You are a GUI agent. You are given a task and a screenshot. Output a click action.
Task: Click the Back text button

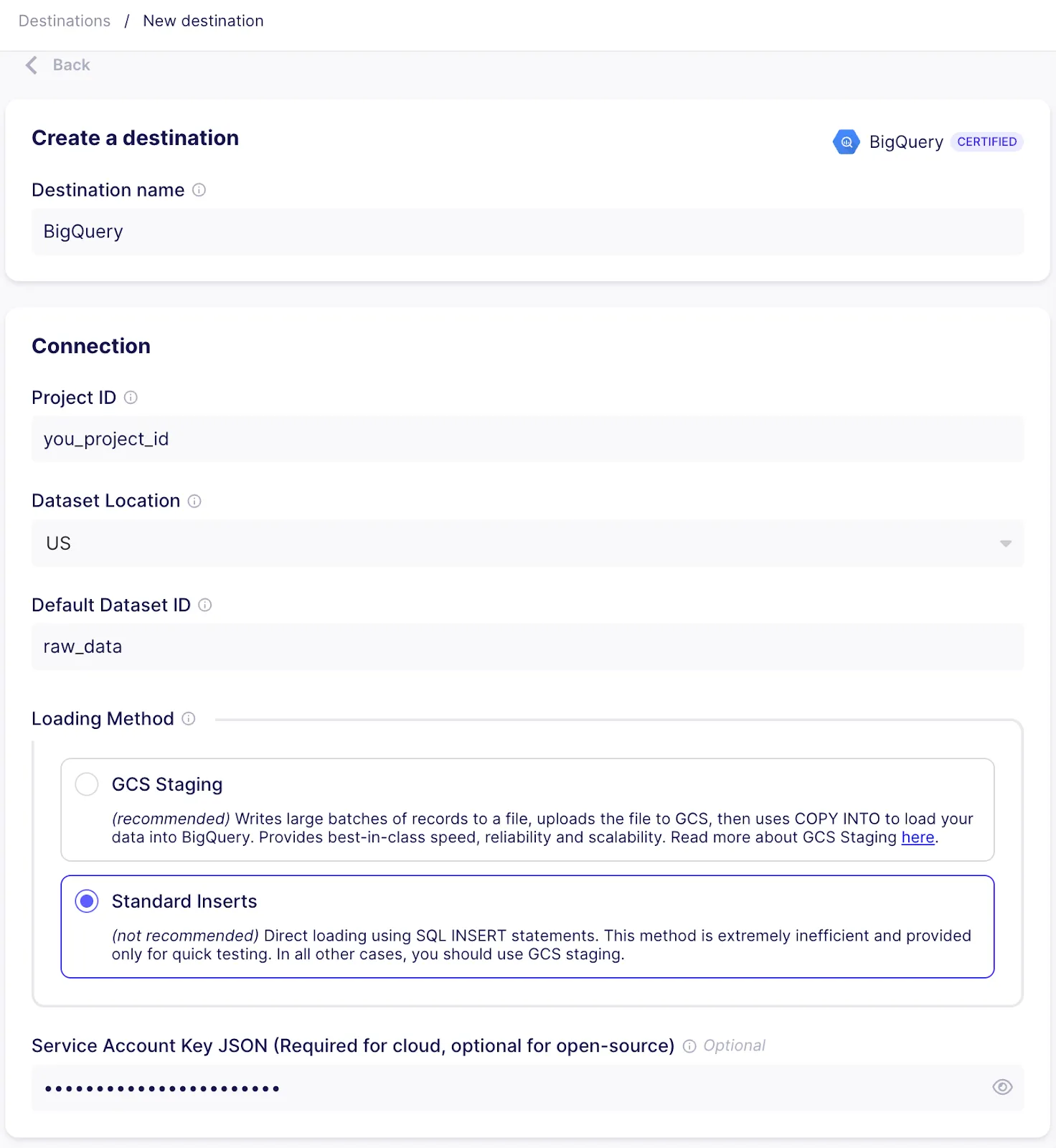click(x=72, y=65)
